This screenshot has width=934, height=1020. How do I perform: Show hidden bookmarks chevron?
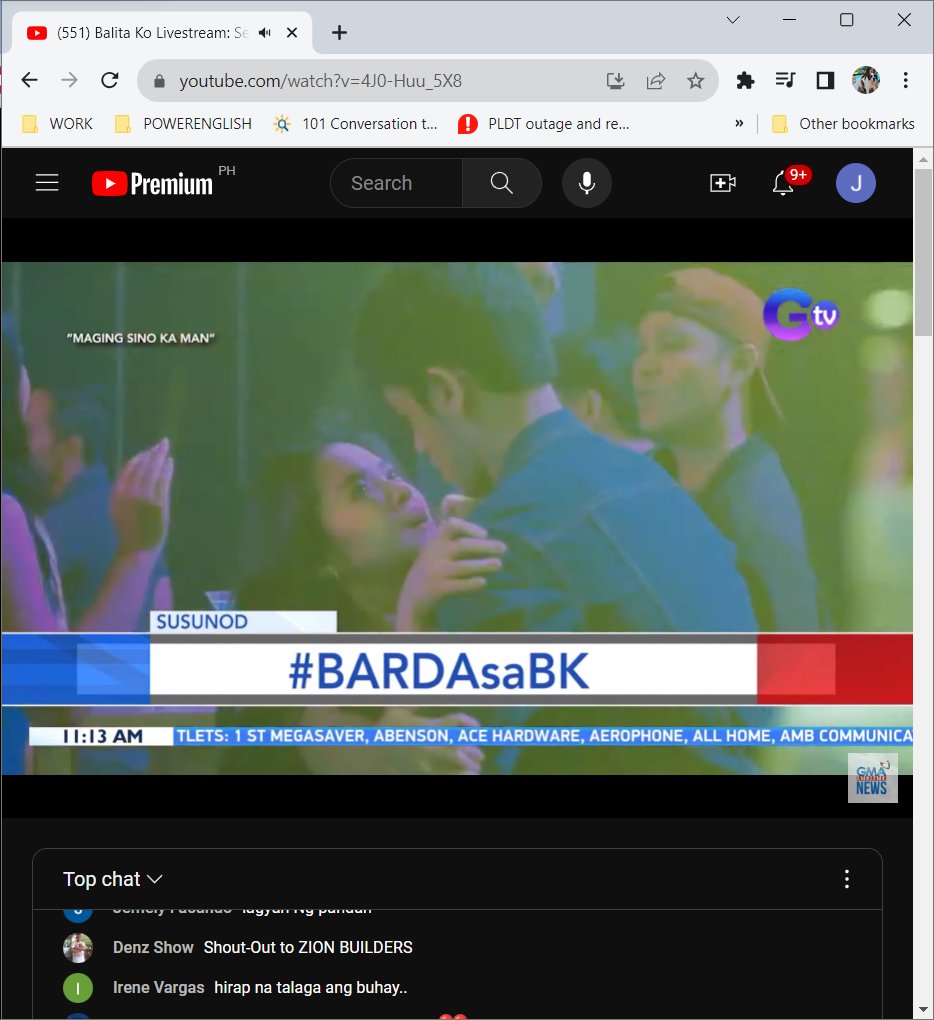coord(739,124)
